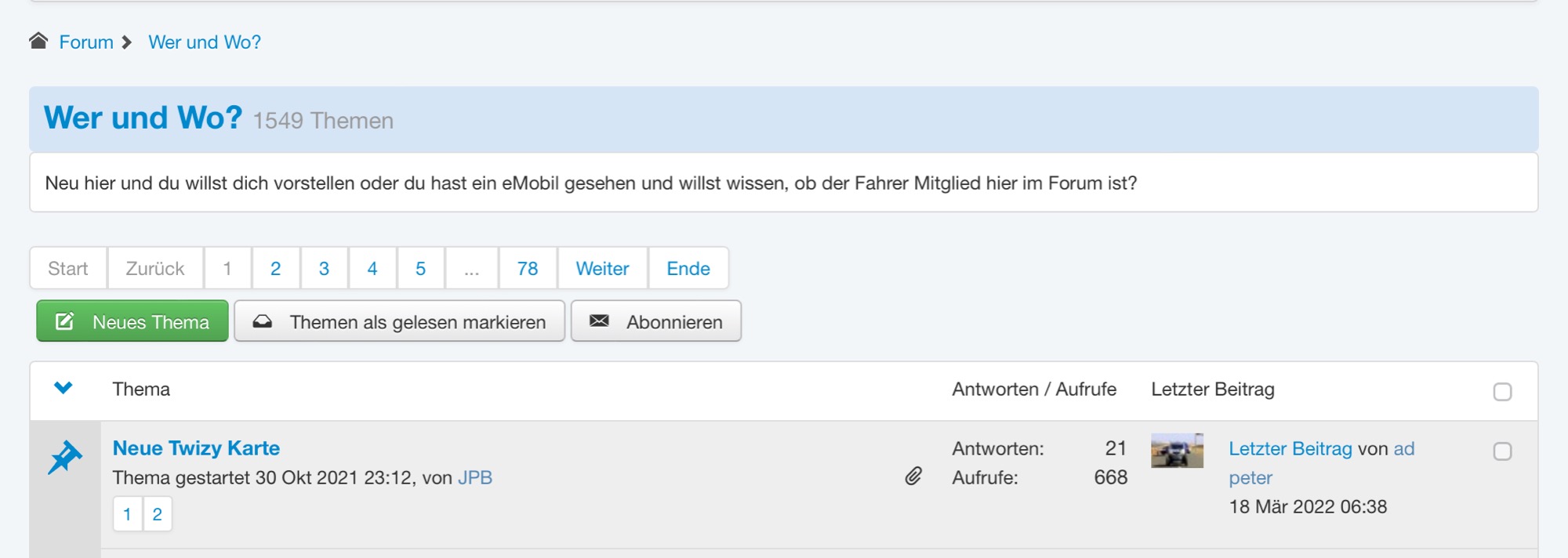Expand the blue chevron in table header
The width and height of the screenshot is (1568, 558).
click(x=64, y=388)
